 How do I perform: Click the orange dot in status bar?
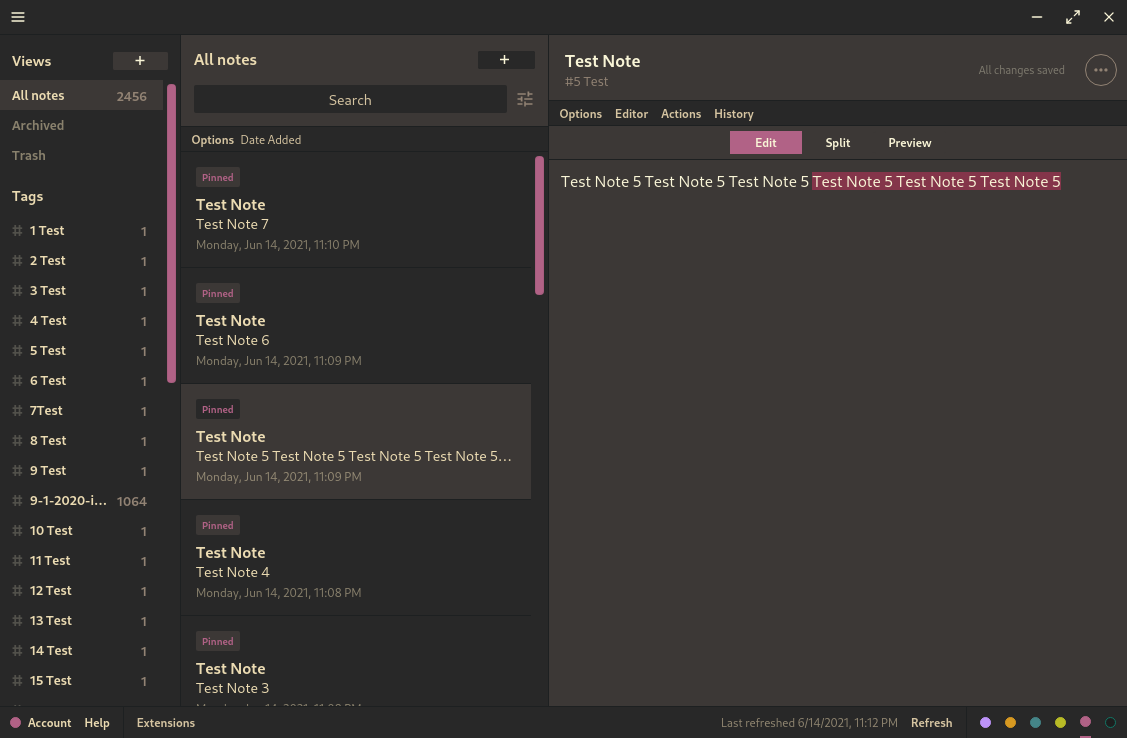point(1010,722)
